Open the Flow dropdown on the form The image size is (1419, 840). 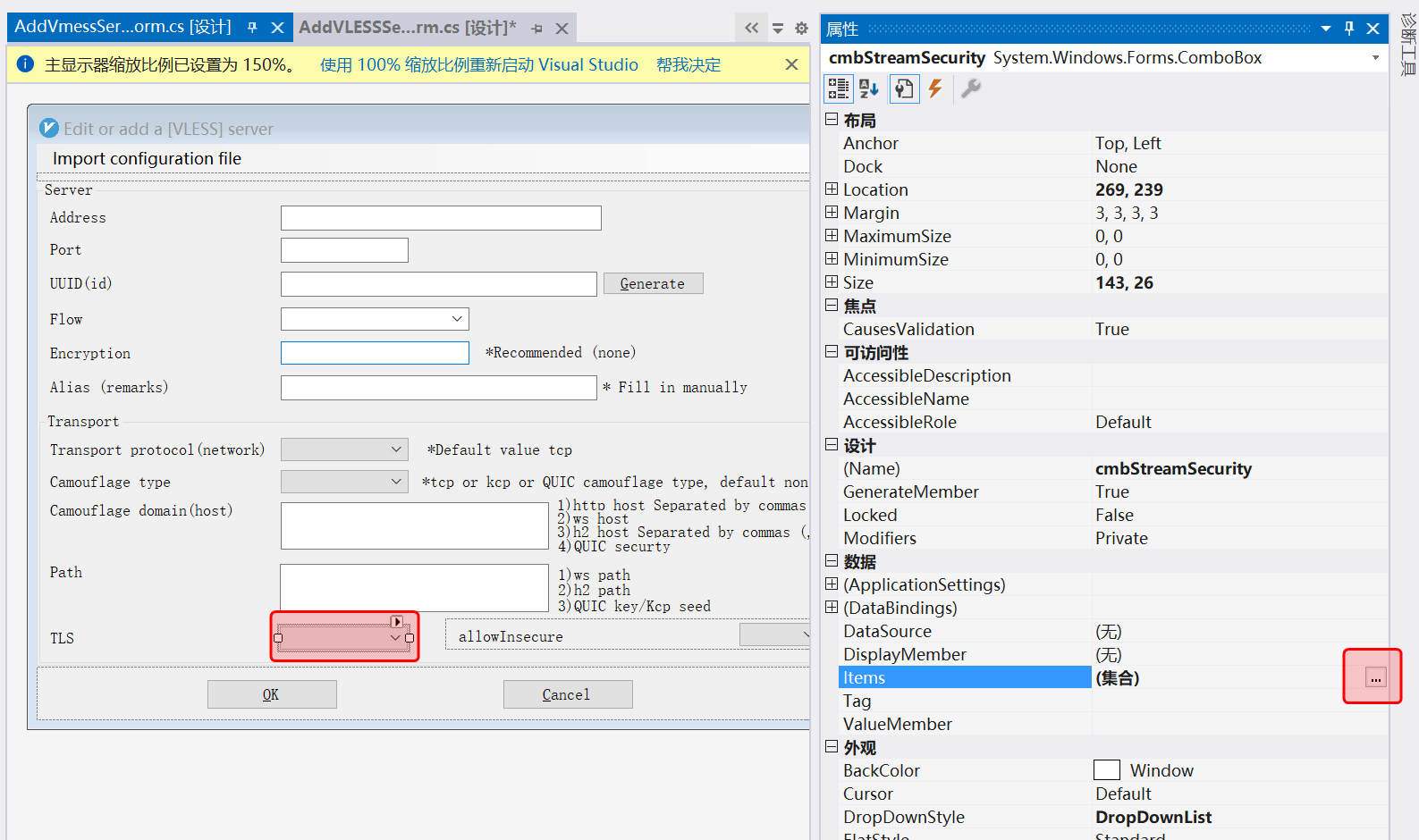click(x=457, y=319)
